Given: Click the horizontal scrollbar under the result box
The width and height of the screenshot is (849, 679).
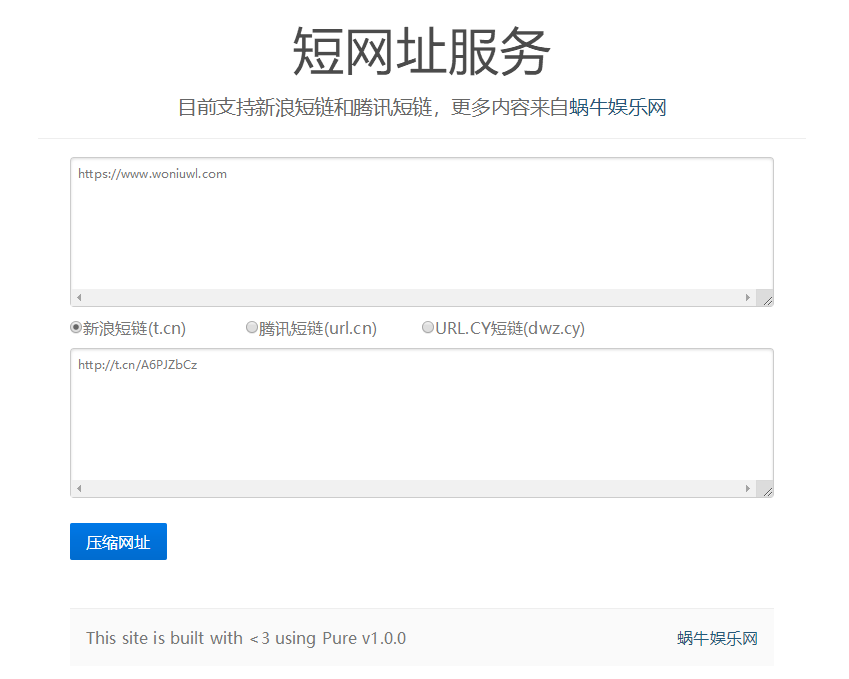Looking at the screenshot, I should click(400, 488).
